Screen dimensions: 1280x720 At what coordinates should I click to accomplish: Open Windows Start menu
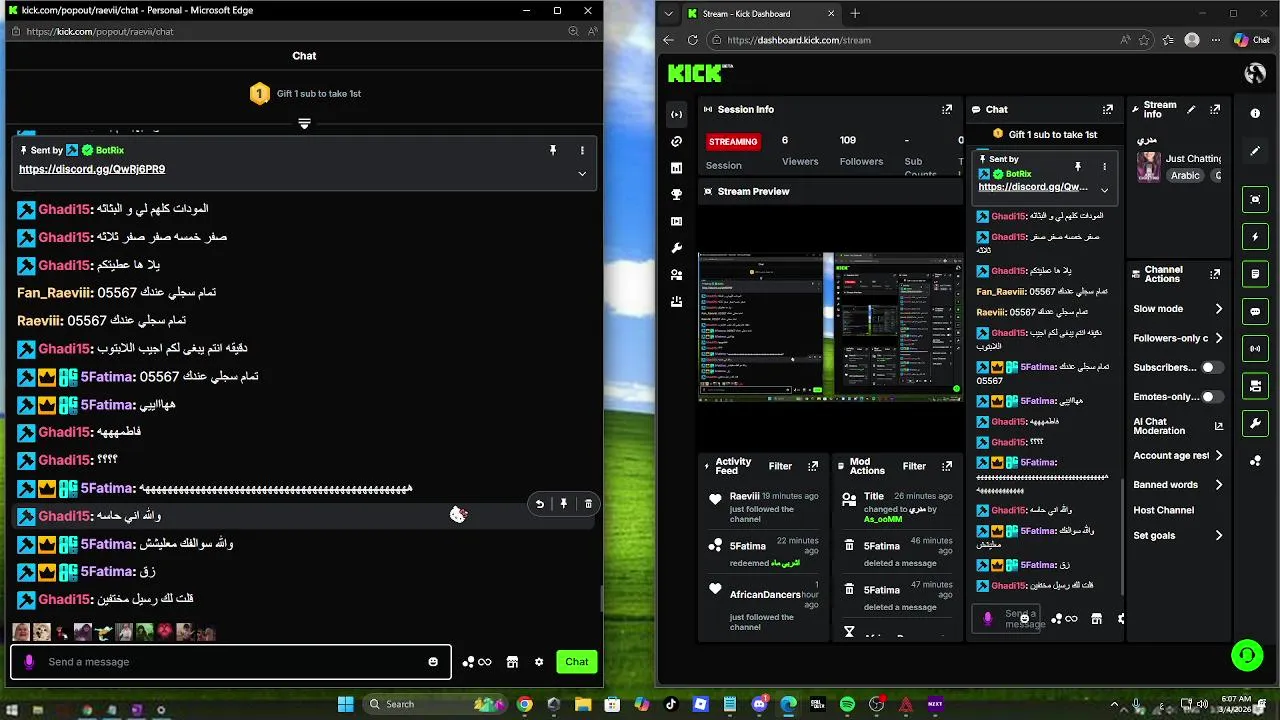346,704
